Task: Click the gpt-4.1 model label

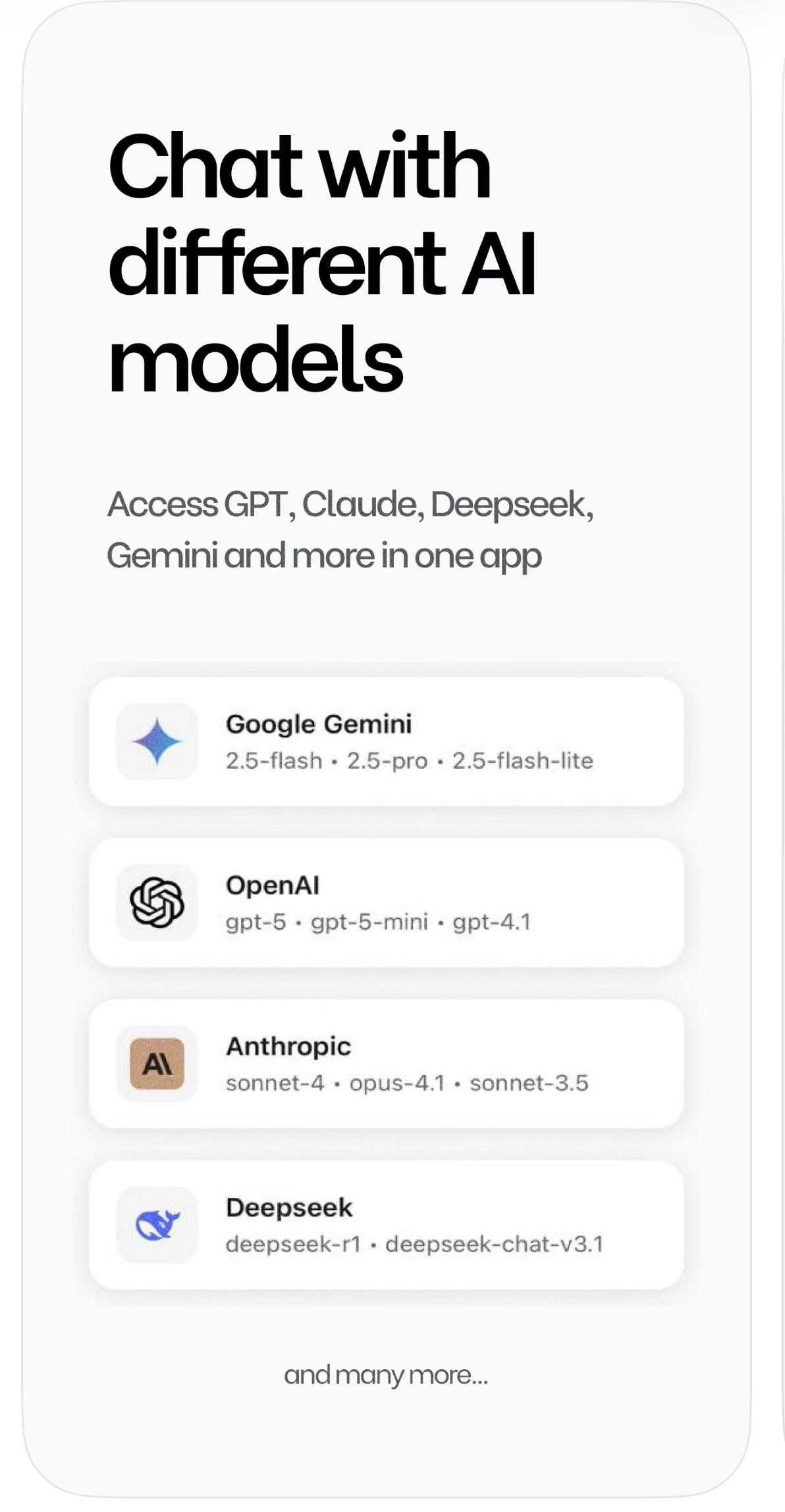Action: pyautogui.click(x=492, y=922)
